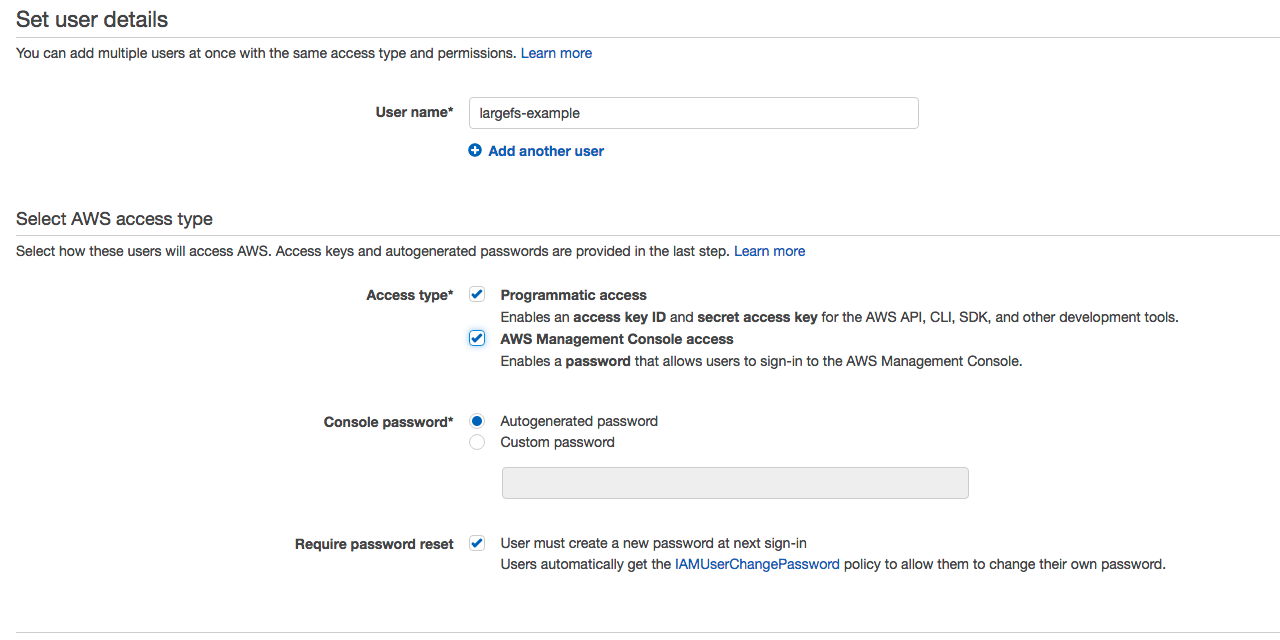
Task: Choose the Custom password radio button
Action: (477, 442)
